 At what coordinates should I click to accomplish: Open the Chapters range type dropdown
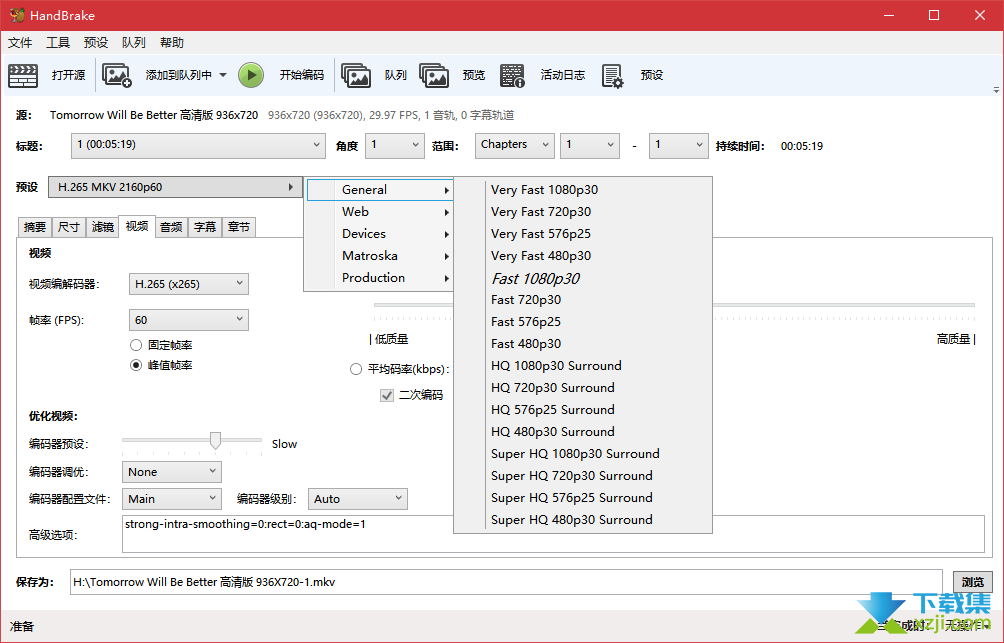pos(515,145)
